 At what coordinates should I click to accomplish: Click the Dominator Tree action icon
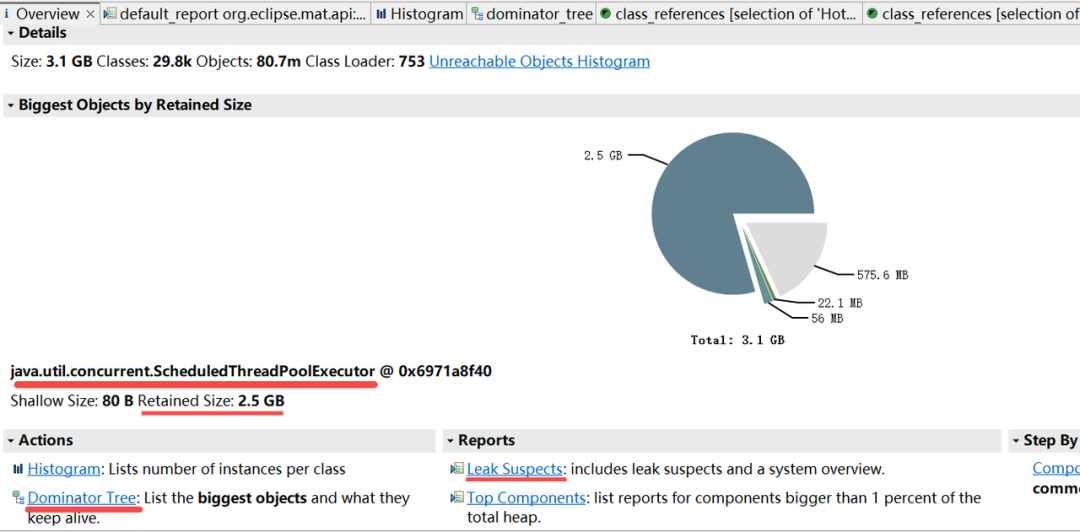click(x=19, y=498)
